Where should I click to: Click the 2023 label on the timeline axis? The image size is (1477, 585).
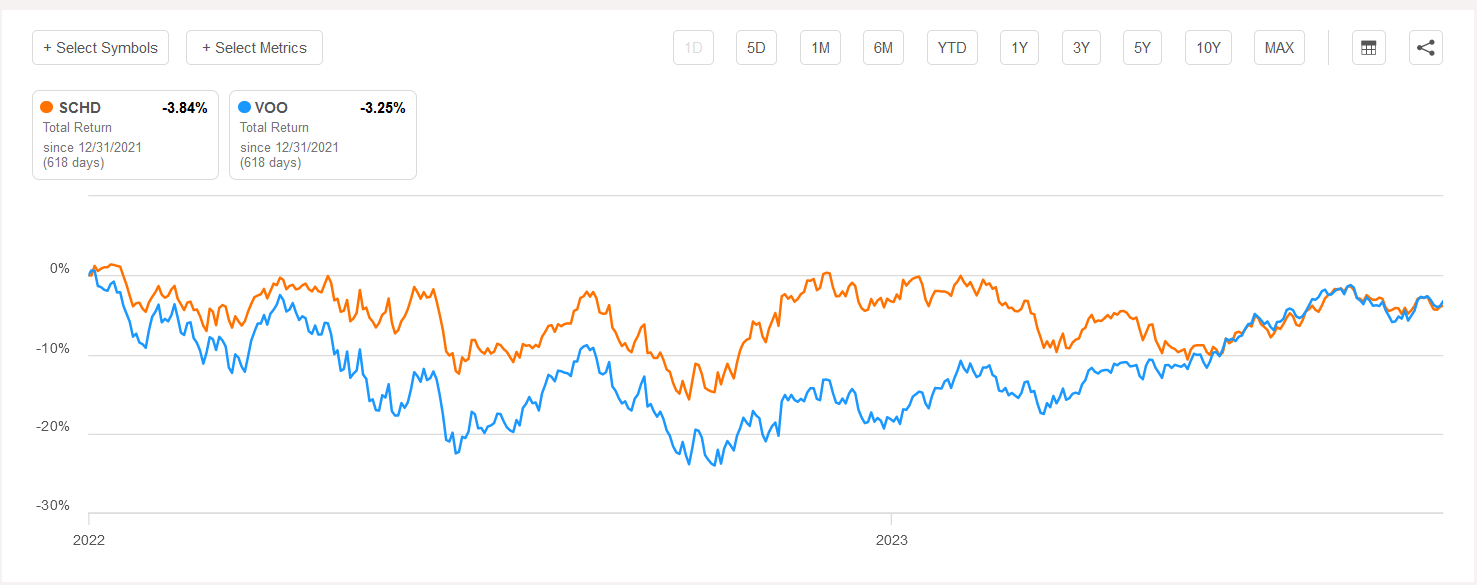pyautogui.click(x=892, y=540)
